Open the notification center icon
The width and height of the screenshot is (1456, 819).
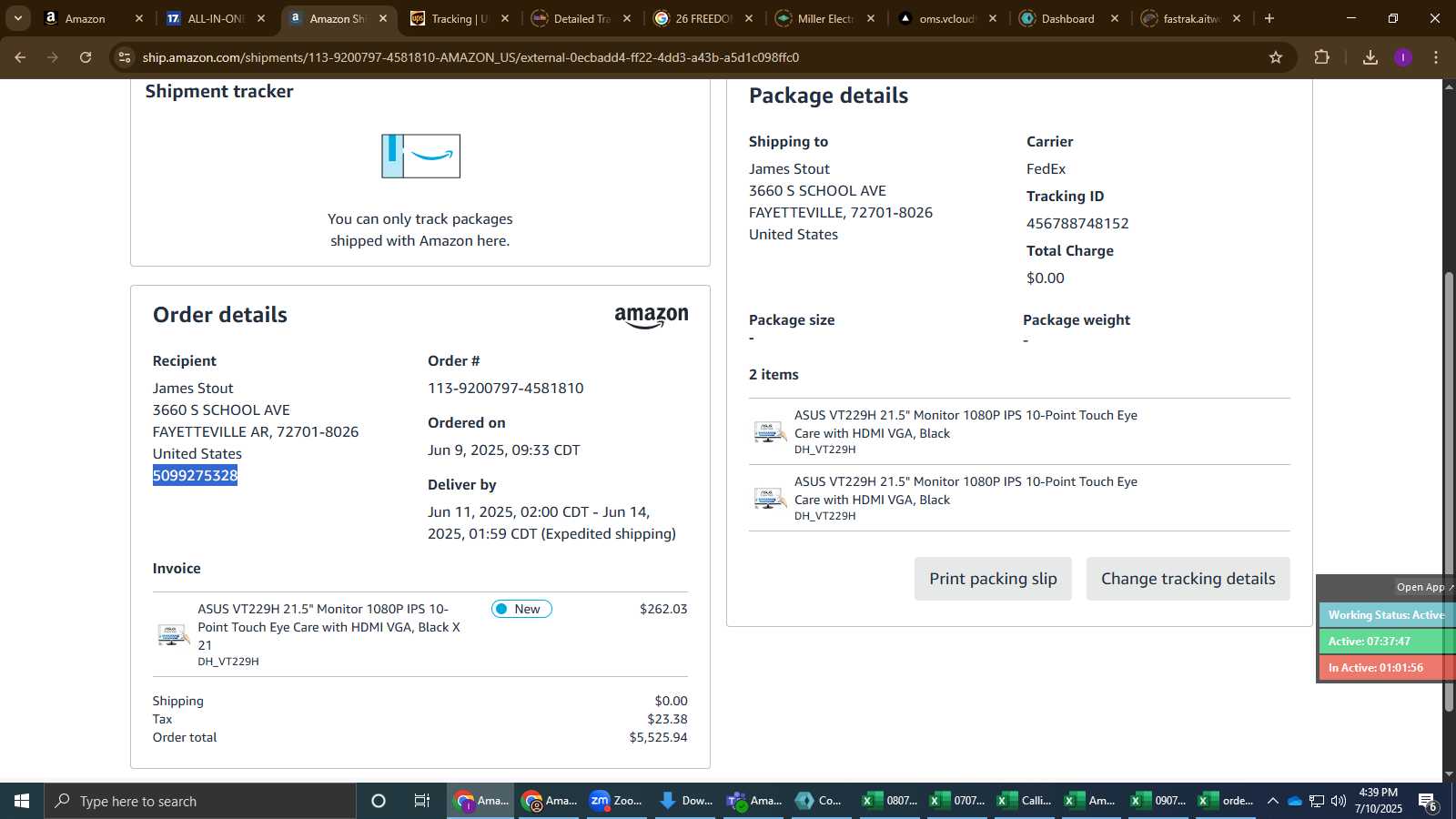1428,802
